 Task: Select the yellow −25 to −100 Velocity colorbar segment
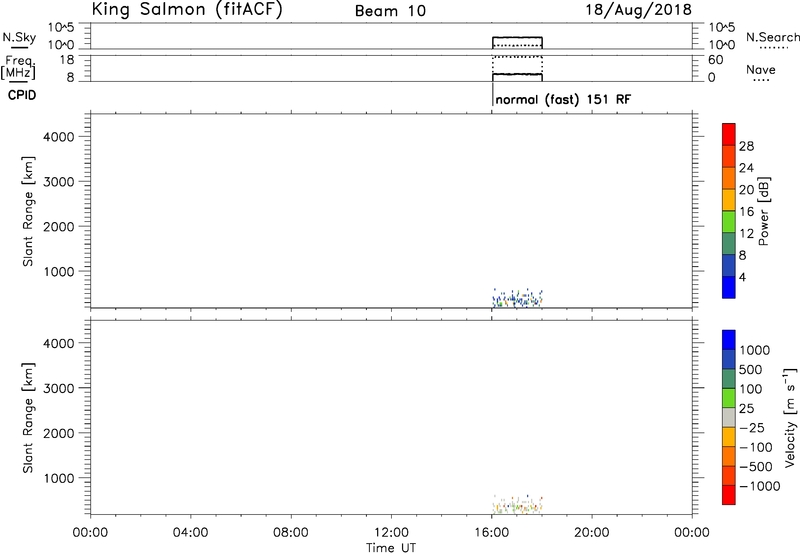click(x=729, y=437)
